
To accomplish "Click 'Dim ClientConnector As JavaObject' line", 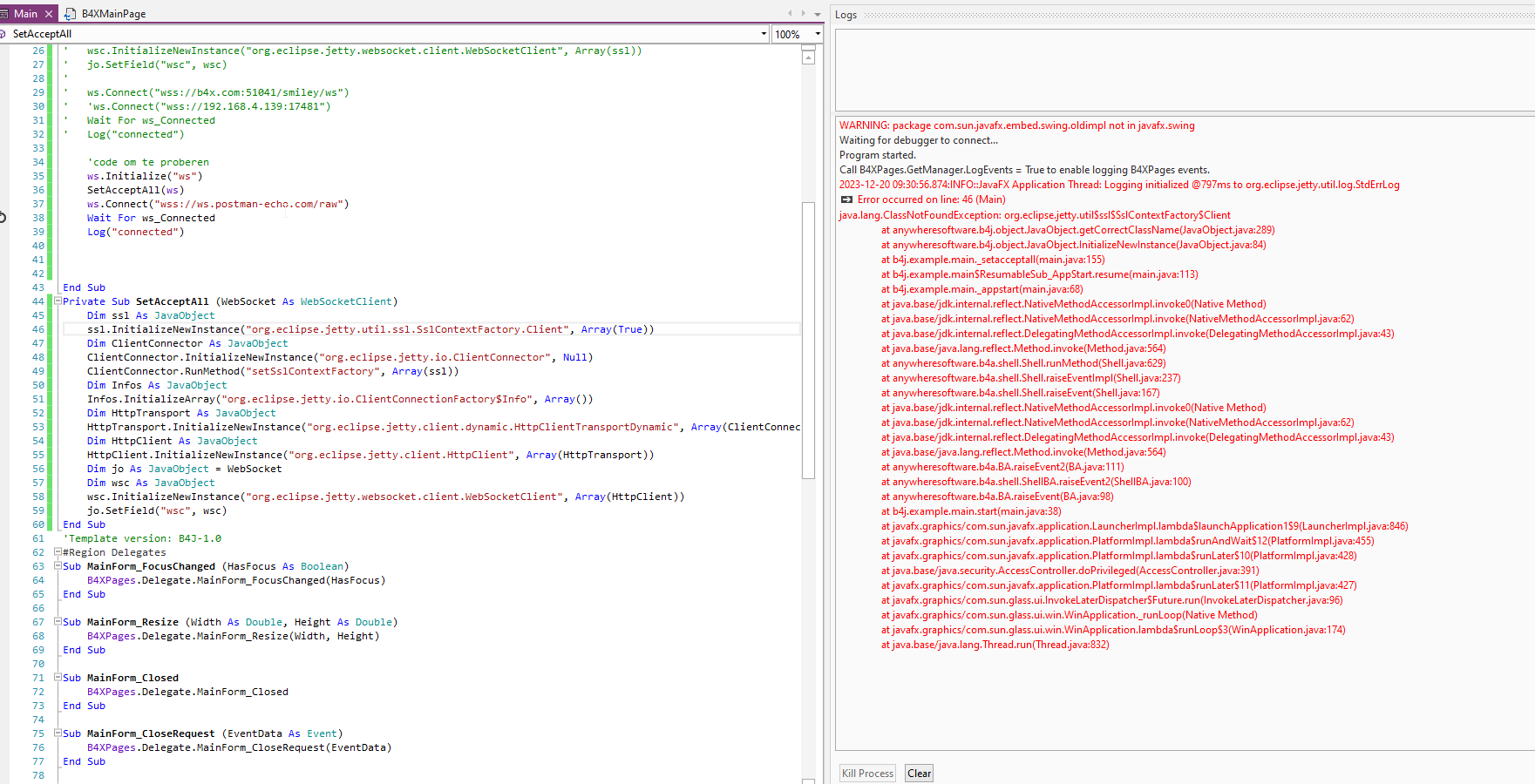I will 187,343.
